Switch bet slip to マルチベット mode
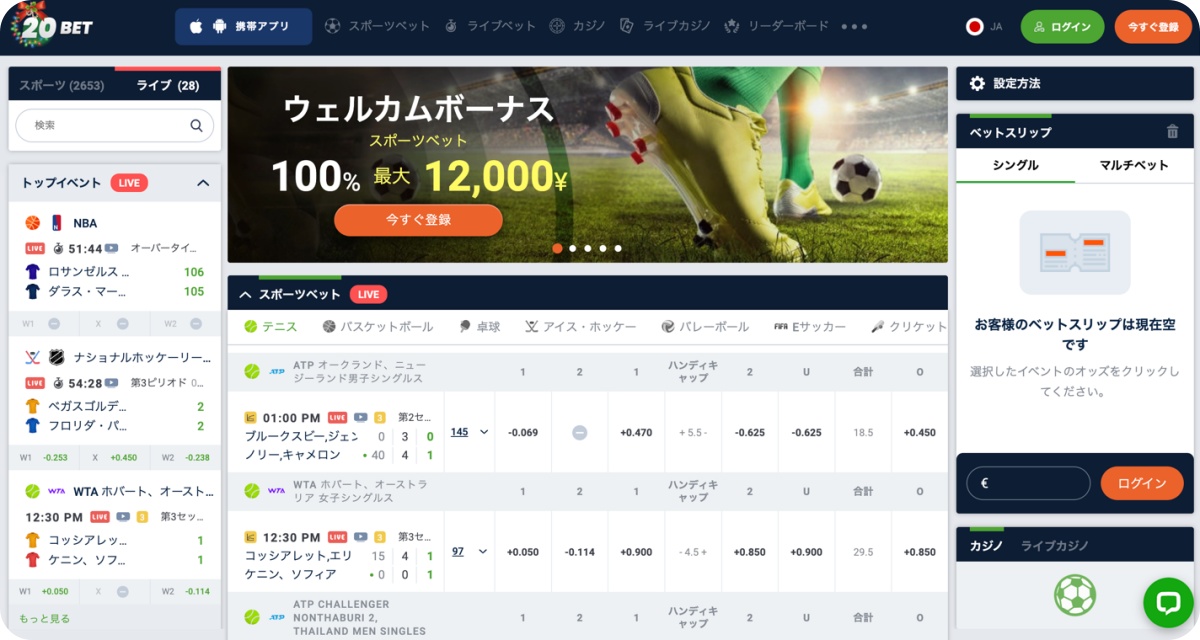 point(1134,166)
